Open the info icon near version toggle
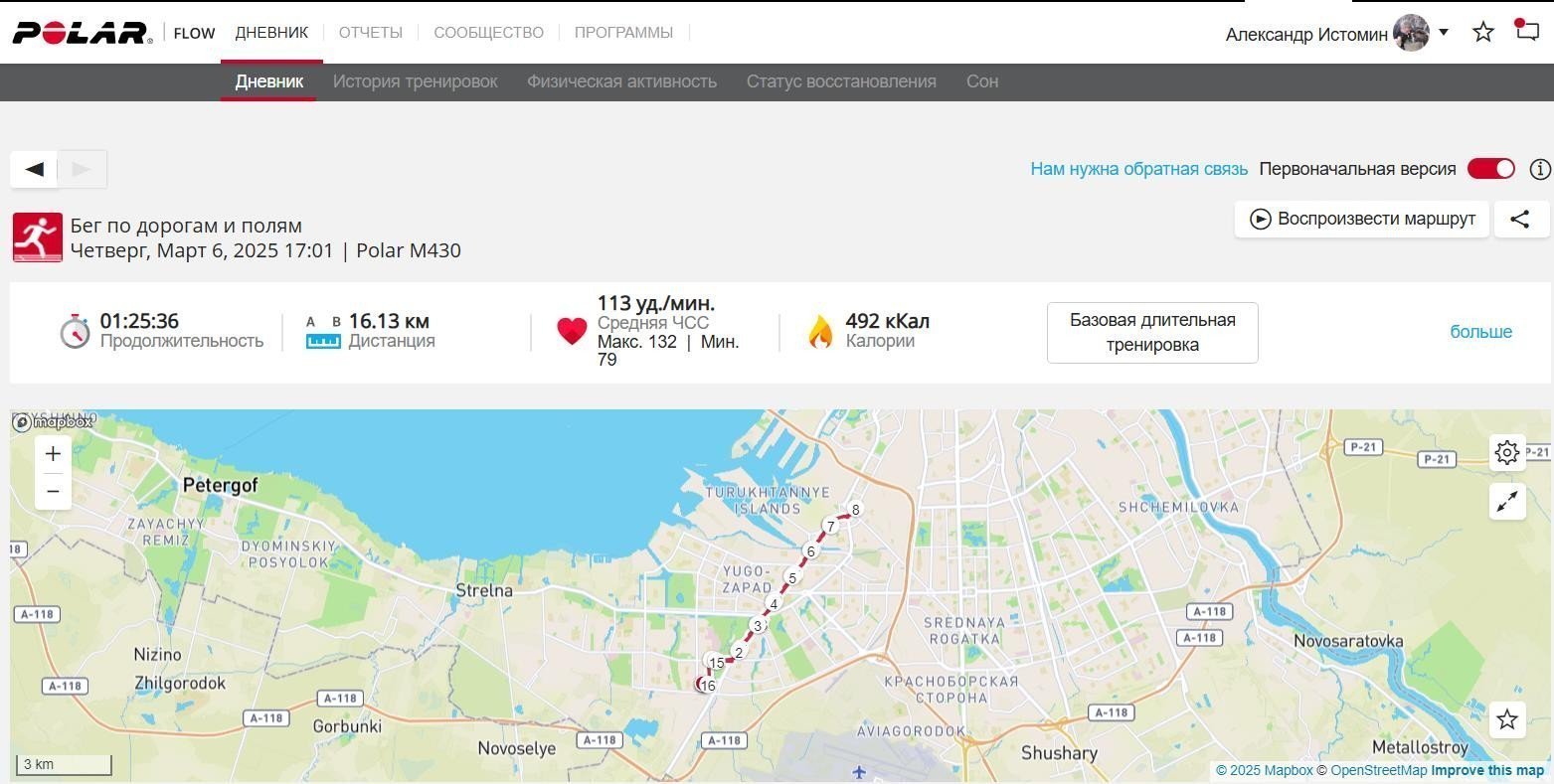Viewport: 1554px width, 784px height. pos(1540,169)
